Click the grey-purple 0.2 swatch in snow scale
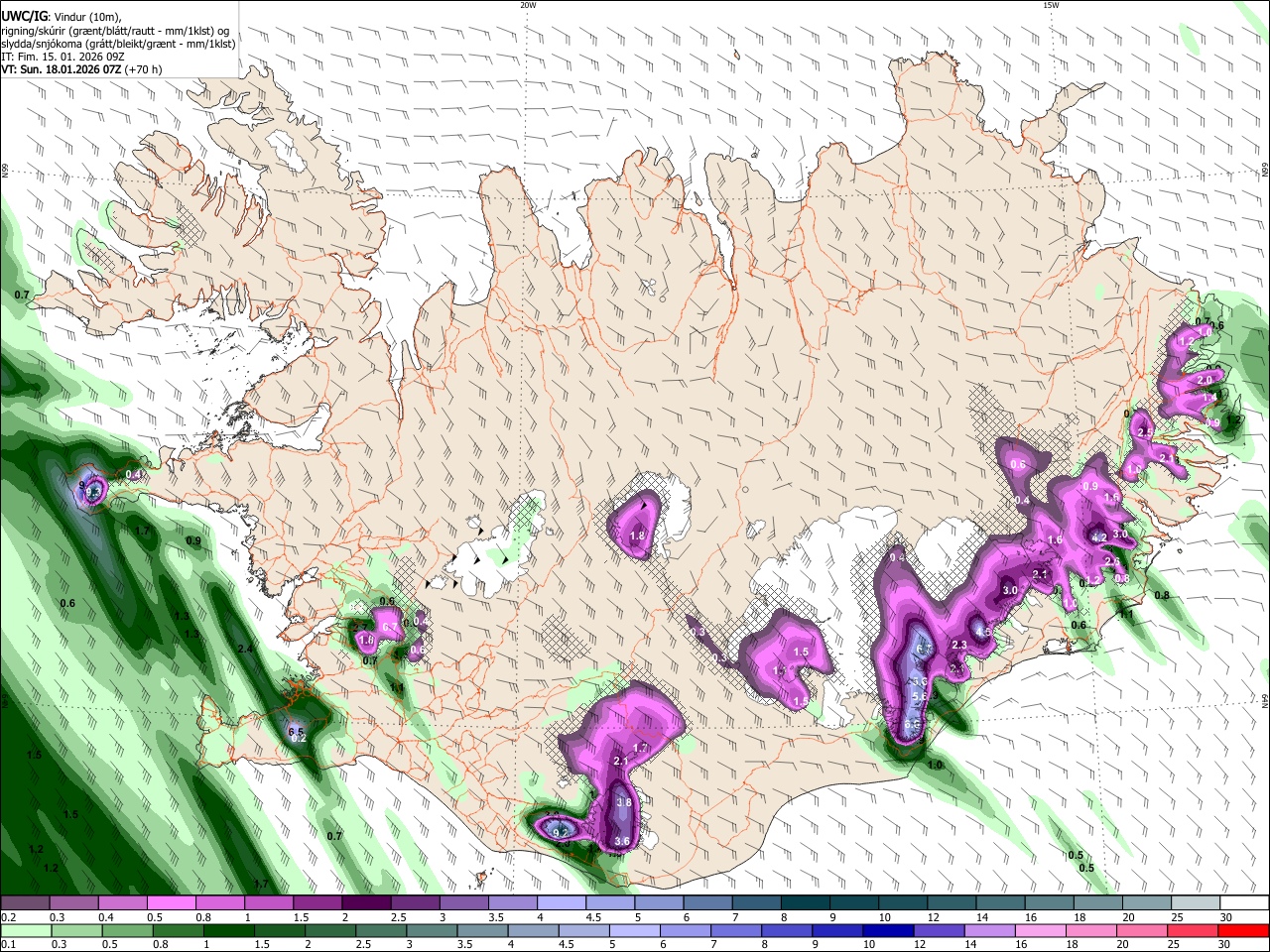This screenshot has width=1270, height=952. tap(25, 902)
